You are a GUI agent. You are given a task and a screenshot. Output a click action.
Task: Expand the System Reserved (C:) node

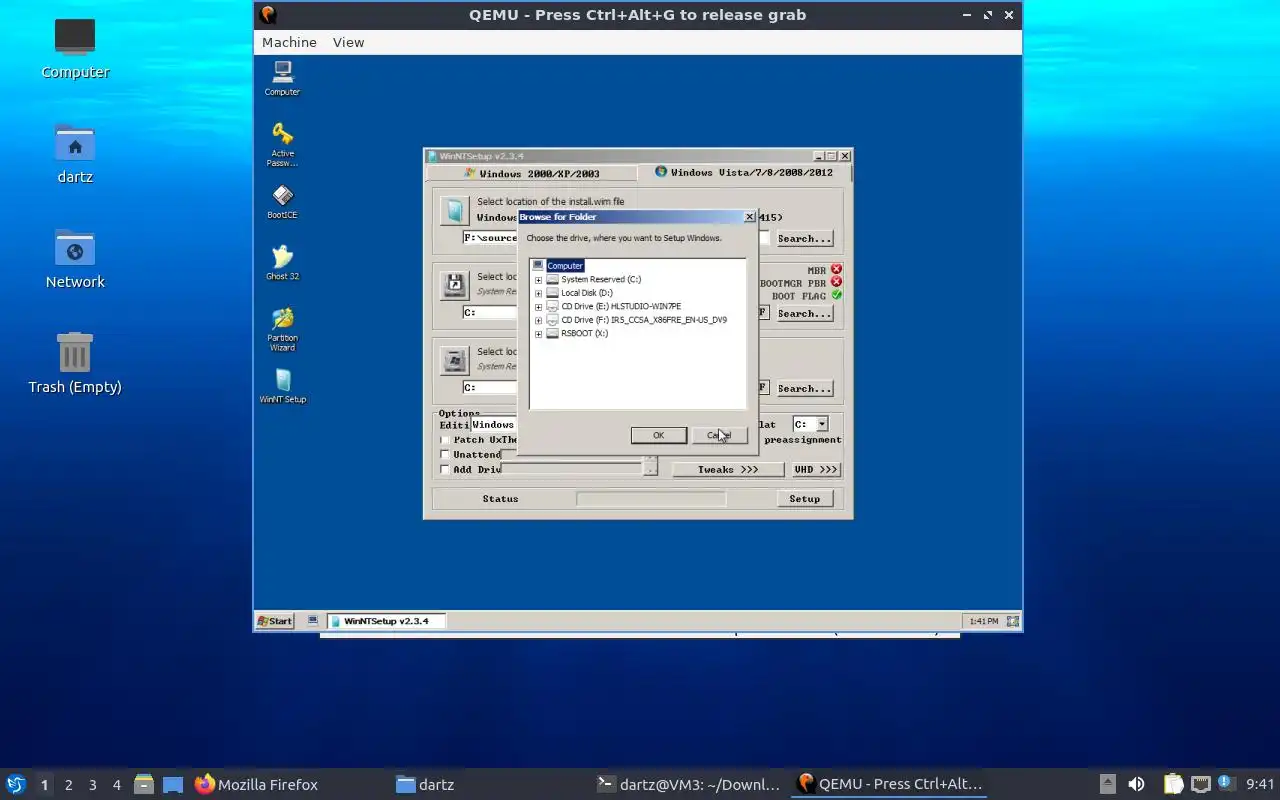(x=538, y=280)
